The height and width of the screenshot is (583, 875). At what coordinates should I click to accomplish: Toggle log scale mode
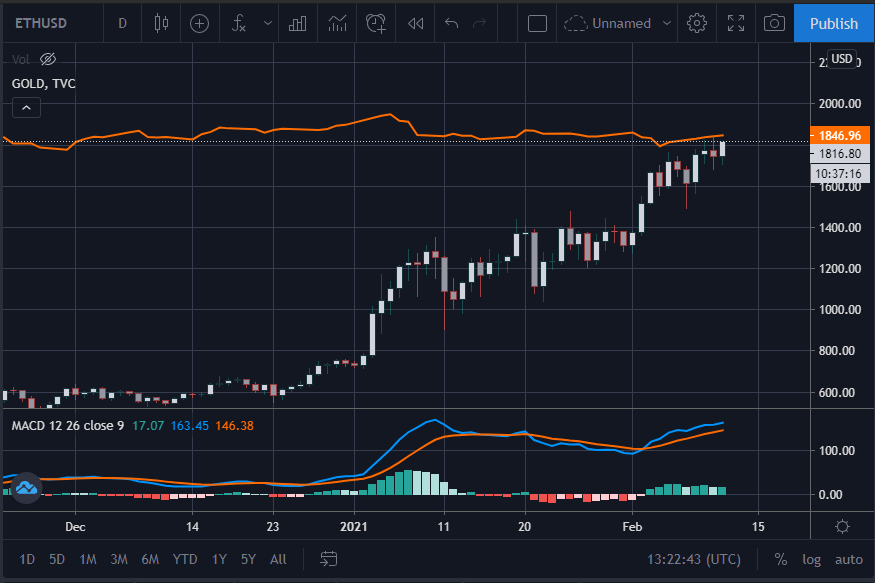tap(811, 559)
